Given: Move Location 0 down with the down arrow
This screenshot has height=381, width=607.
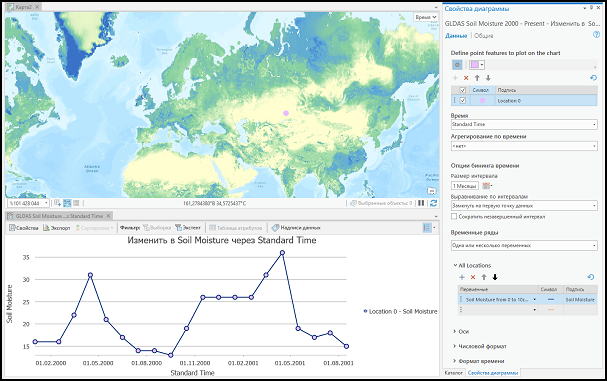Looking at the screenshot, I should 488,78.
